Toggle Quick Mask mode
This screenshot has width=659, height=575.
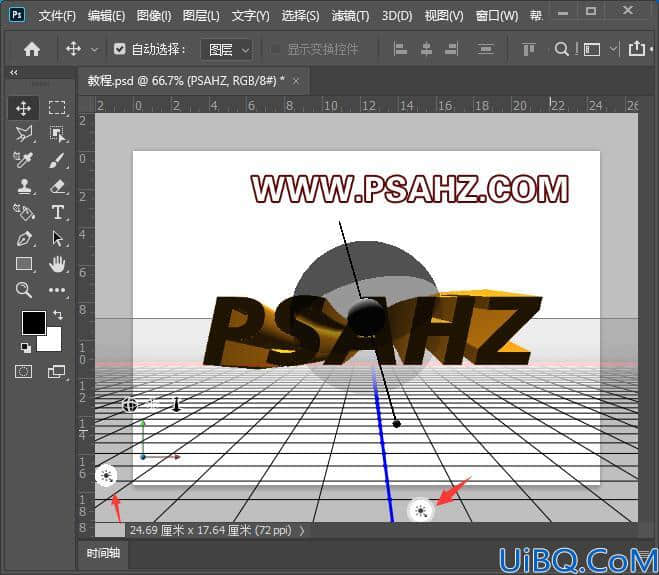pyautogui.click(x=24, y=372)
